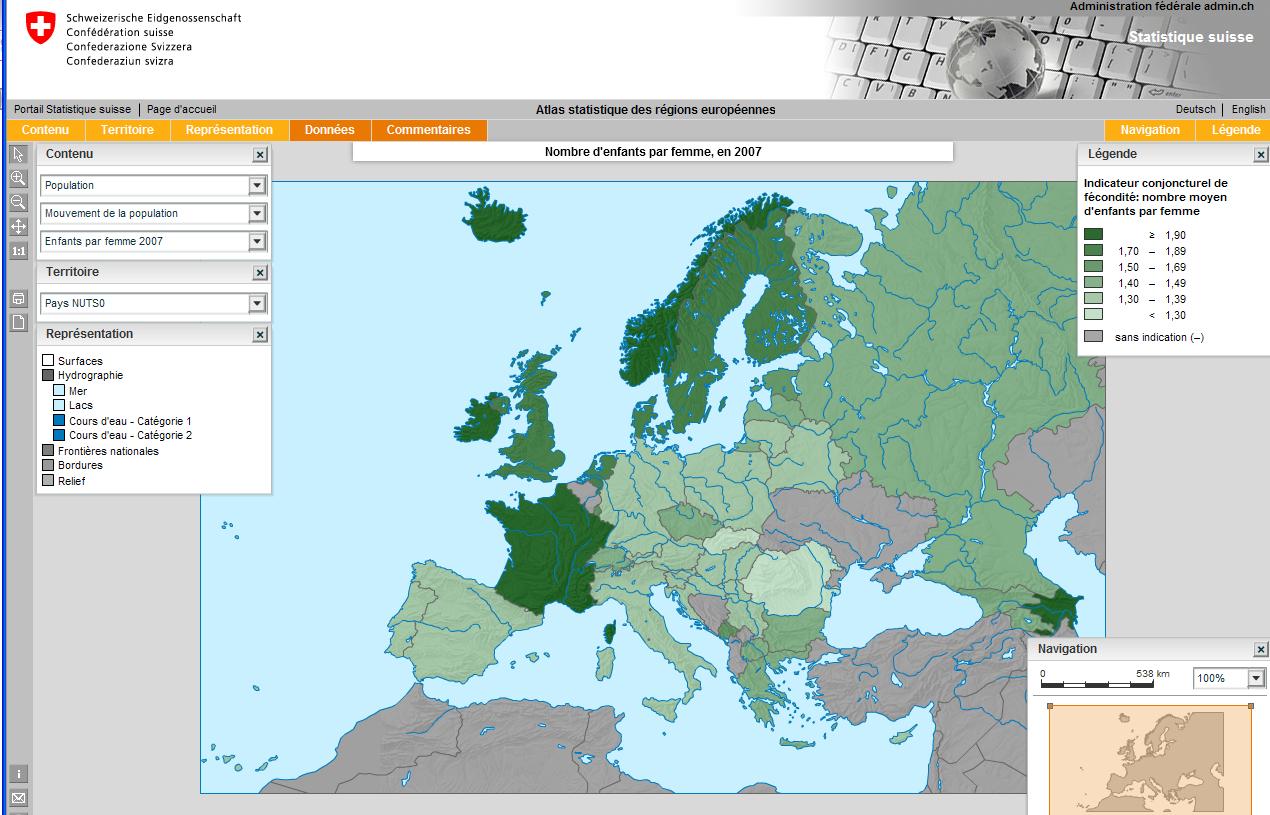Select the pan move tool
The height and width of the screenshot is (815, 1270).
tap(18, 227)
